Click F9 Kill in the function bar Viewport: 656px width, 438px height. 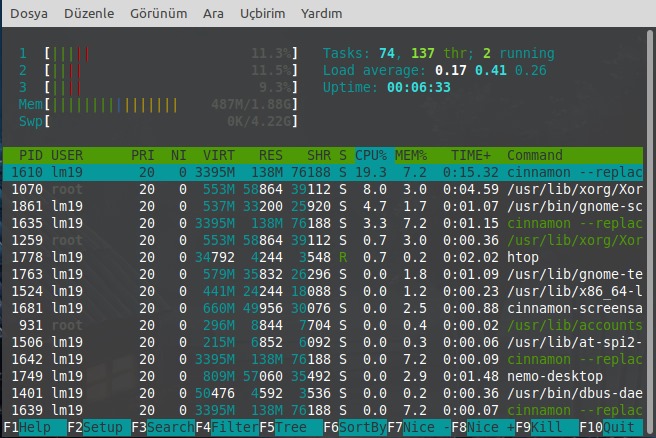click(x=552, y=428)
